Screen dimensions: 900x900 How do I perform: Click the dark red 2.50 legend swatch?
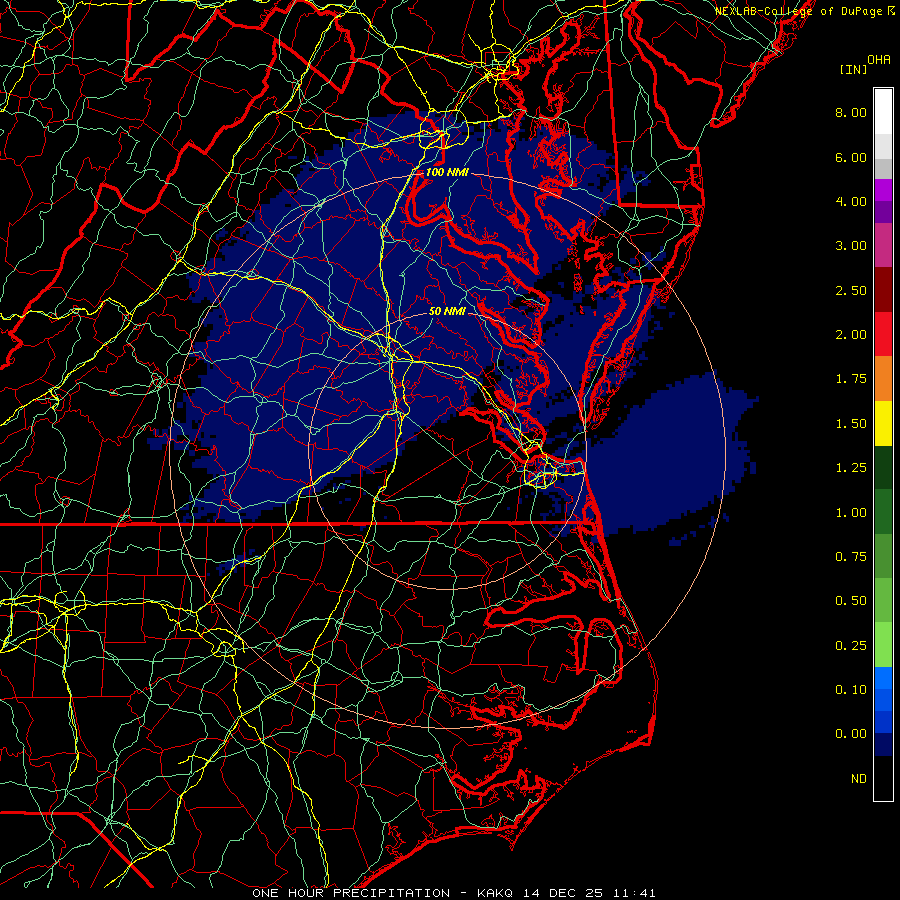point(883,290)
